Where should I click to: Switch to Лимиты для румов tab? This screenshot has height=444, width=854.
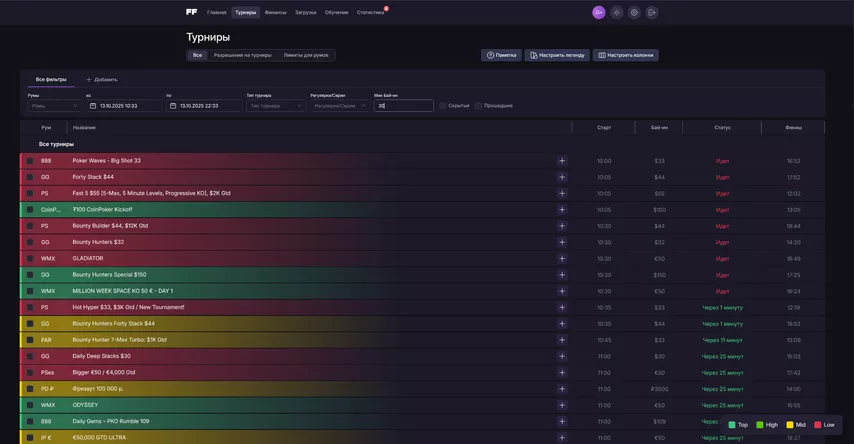306,55
